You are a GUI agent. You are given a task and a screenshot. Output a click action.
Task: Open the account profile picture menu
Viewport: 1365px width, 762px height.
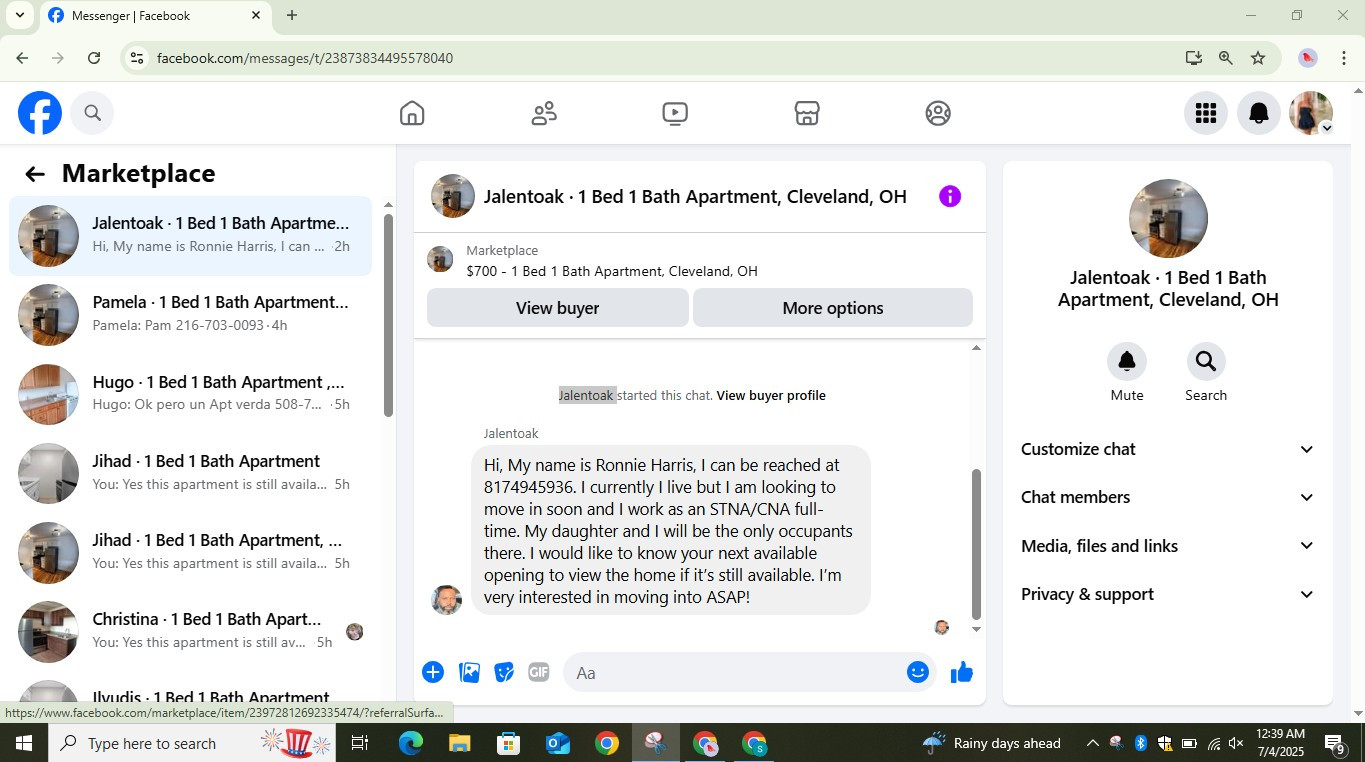pos(1311,113)
